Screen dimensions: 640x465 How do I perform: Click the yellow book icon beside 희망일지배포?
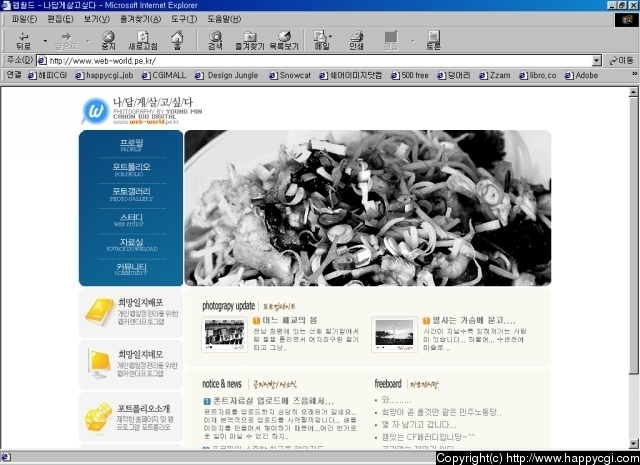pos(99,312)
